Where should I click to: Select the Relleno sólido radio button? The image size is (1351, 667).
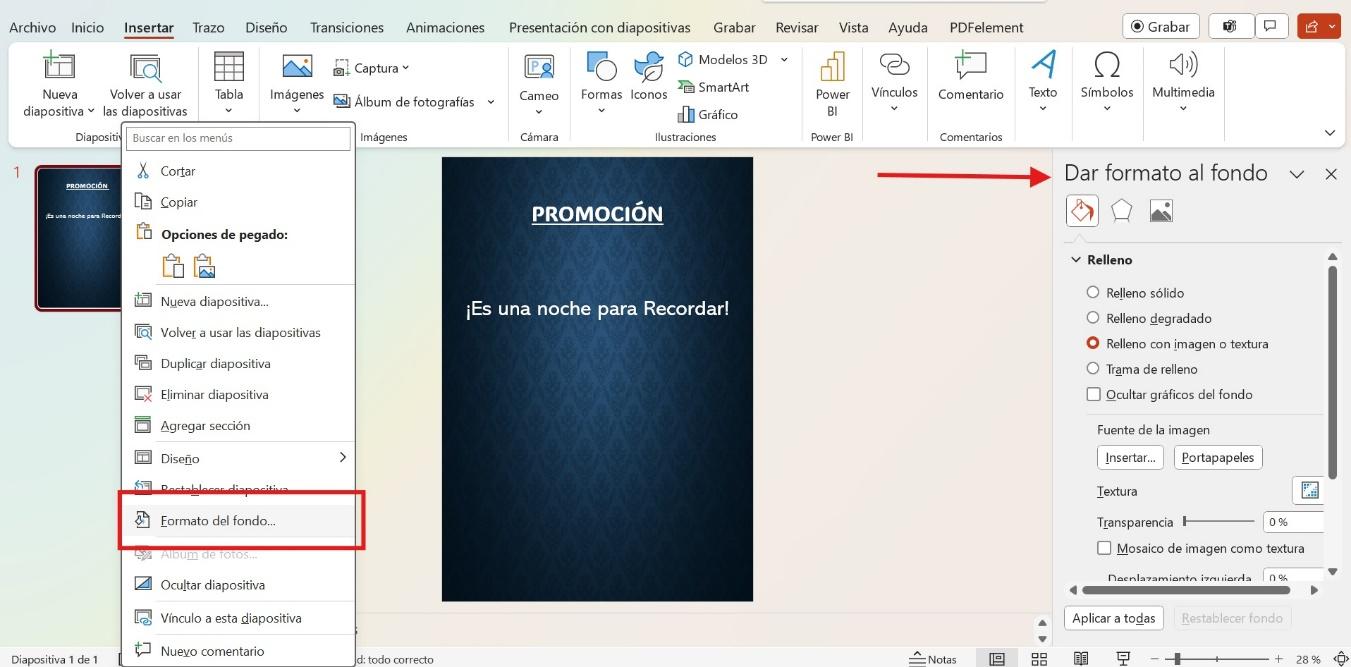point(1092,292)
